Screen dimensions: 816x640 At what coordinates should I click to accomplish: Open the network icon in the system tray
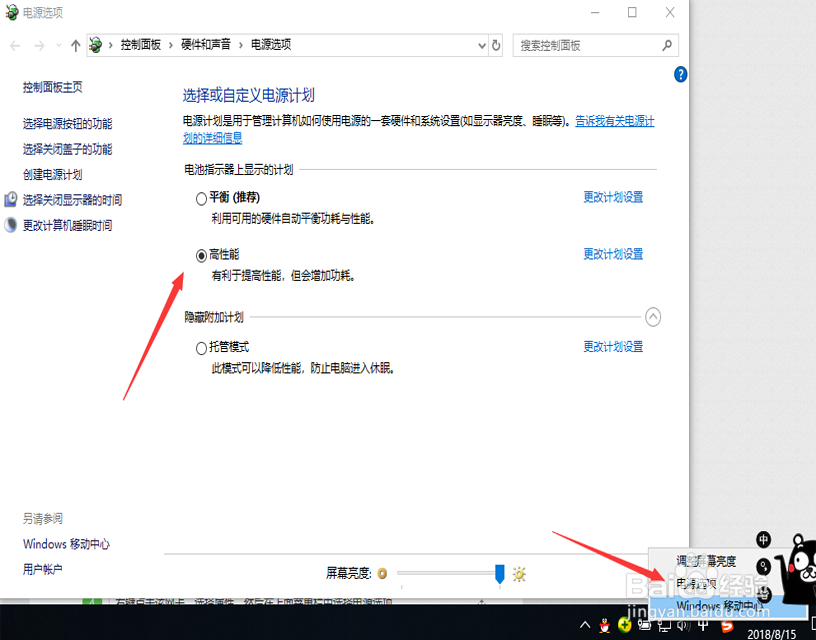point(663,626)
